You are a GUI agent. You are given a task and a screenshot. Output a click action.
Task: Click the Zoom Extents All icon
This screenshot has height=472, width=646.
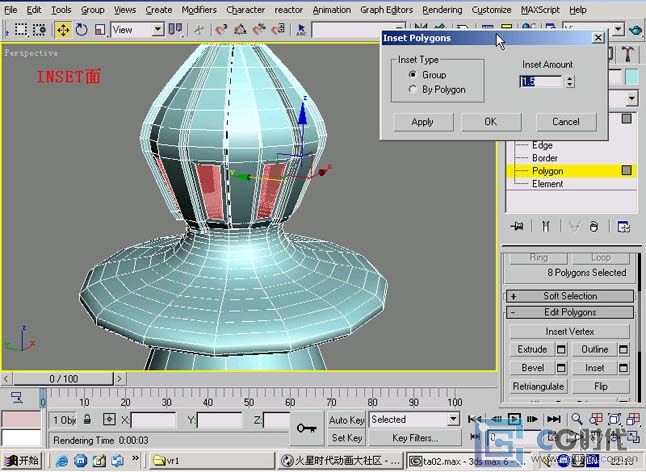pyautogui.click(x=633, y=419)
